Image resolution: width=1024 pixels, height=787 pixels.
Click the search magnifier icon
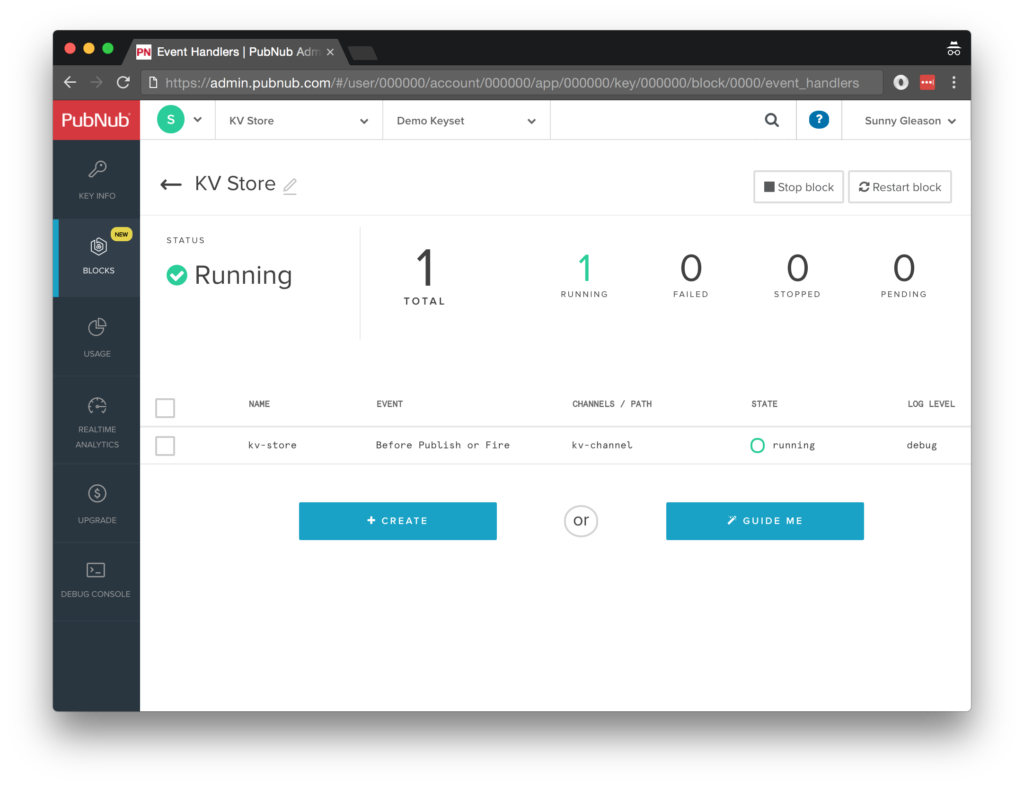(x=771, y=121)
